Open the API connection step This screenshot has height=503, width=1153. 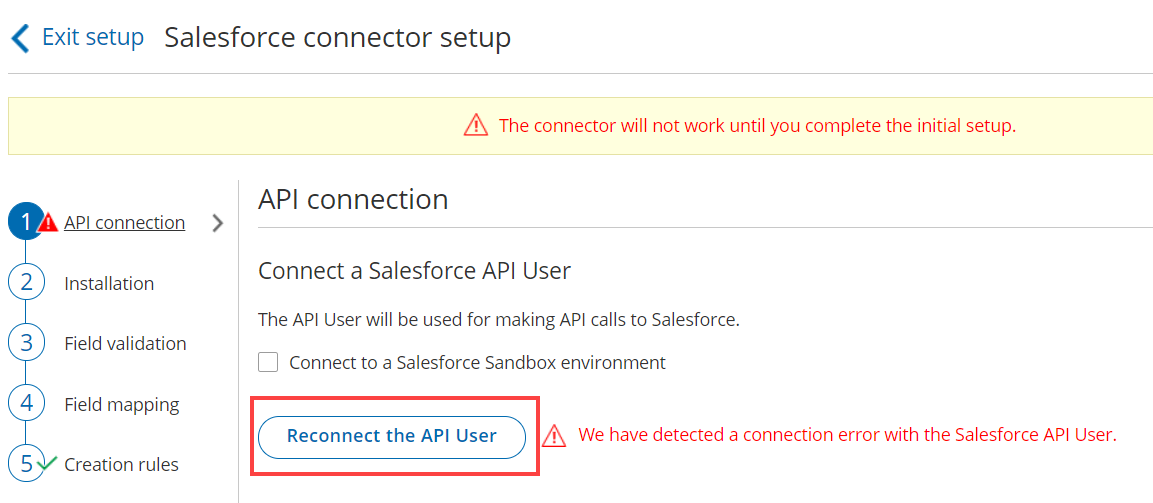point(124,223)
